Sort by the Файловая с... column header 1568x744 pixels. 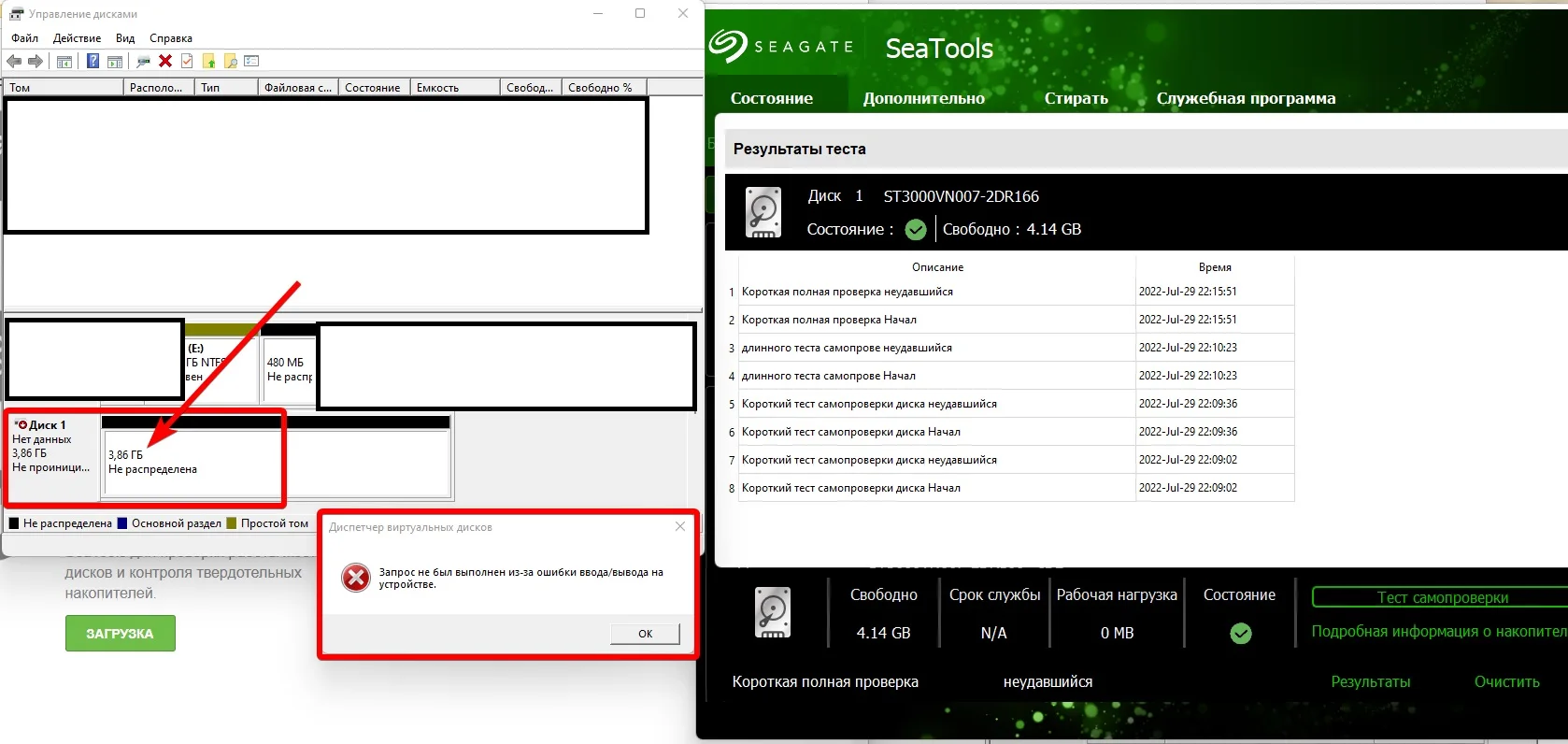pyautogui.click(x=298, y=88)
